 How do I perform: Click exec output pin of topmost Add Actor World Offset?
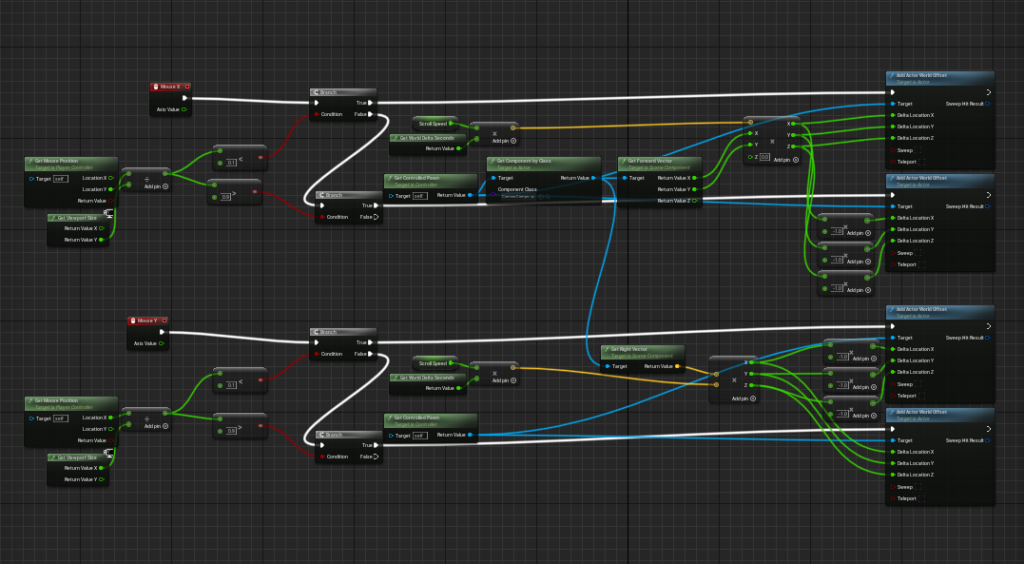pos(987,93)
